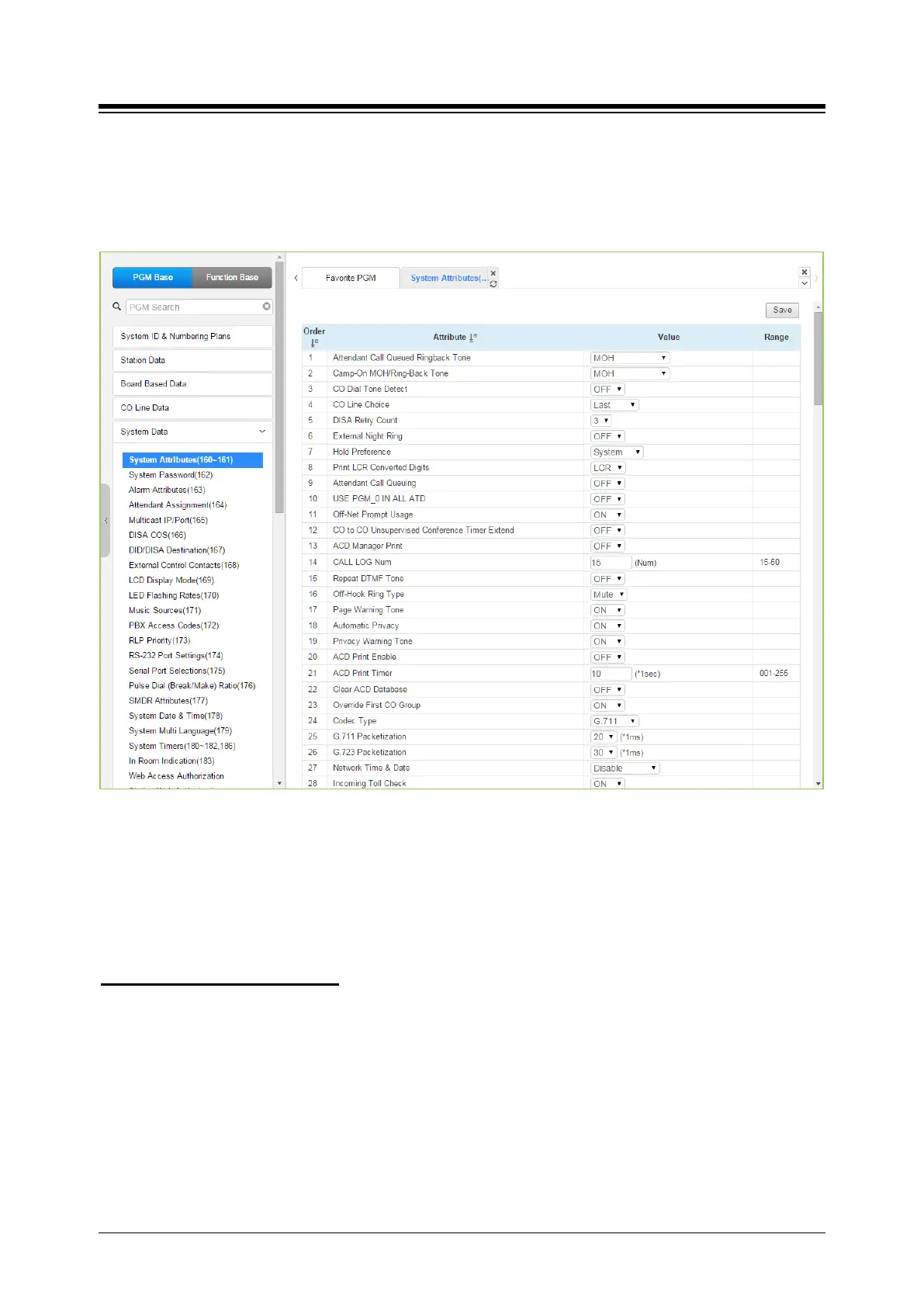Open External Control Contacts(168)
924x1307 pixels.
(x=184, y=565)
